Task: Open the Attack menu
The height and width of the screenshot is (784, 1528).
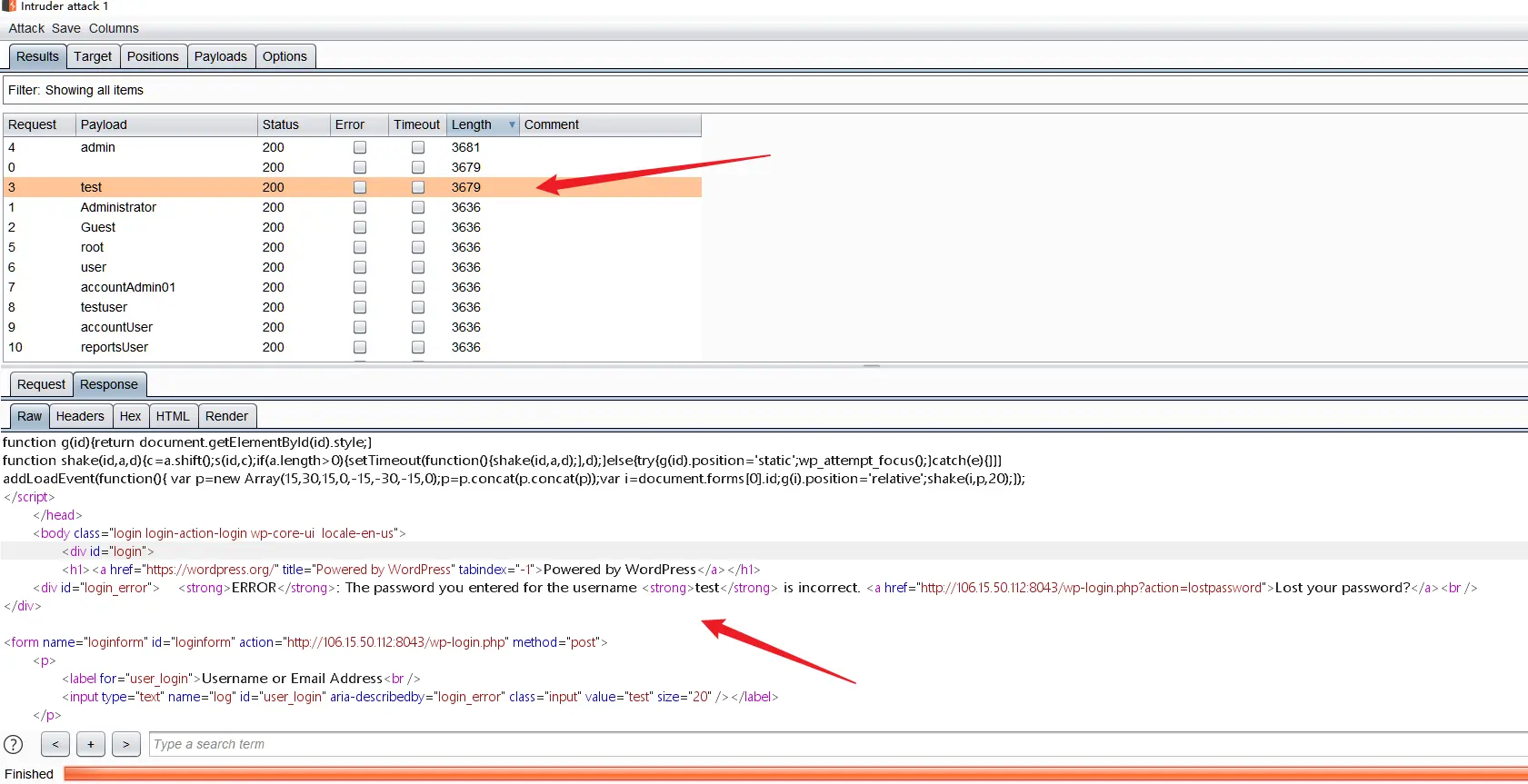Action: (x=26, y=28)
